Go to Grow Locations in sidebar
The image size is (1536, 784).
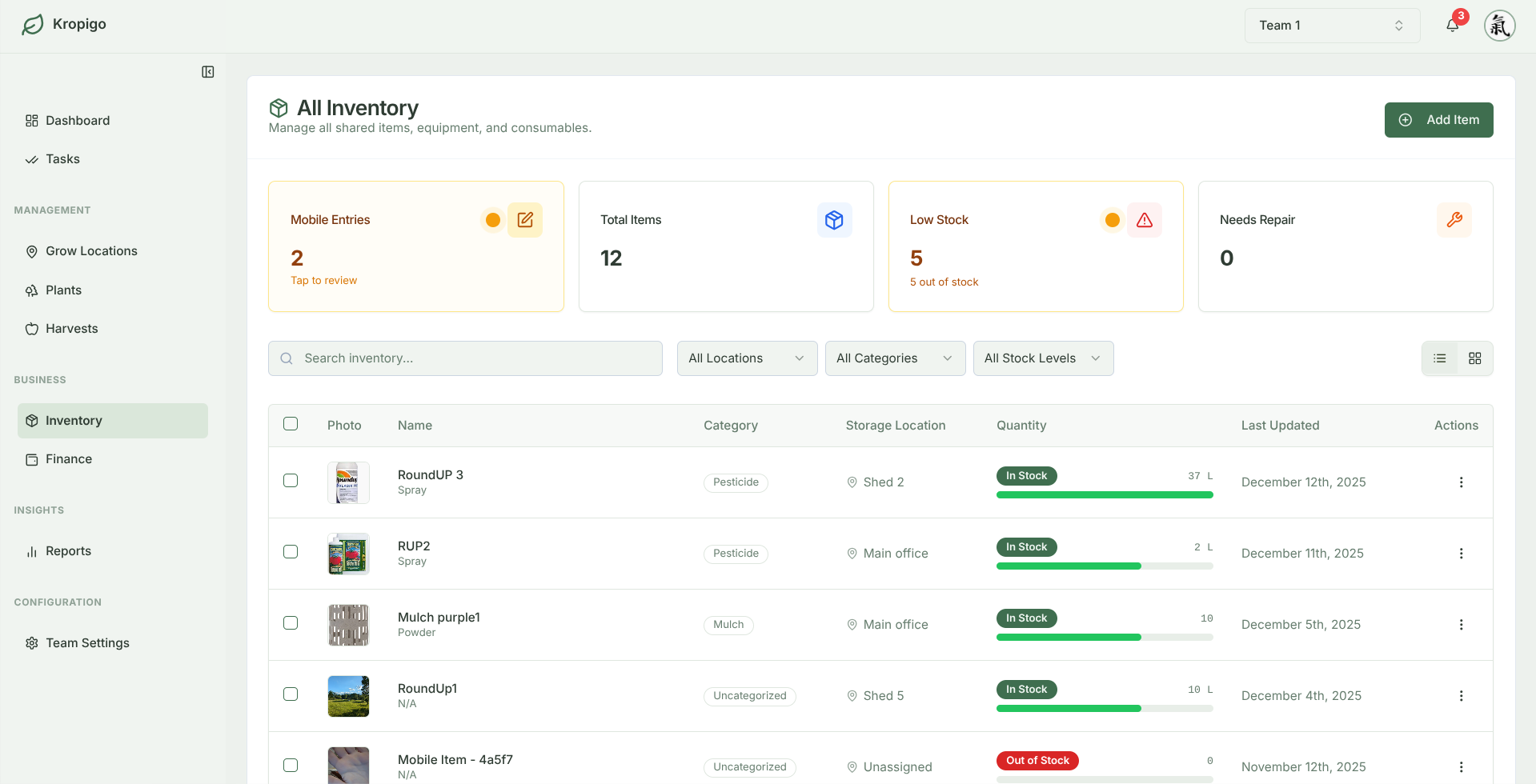coord(91,251)
